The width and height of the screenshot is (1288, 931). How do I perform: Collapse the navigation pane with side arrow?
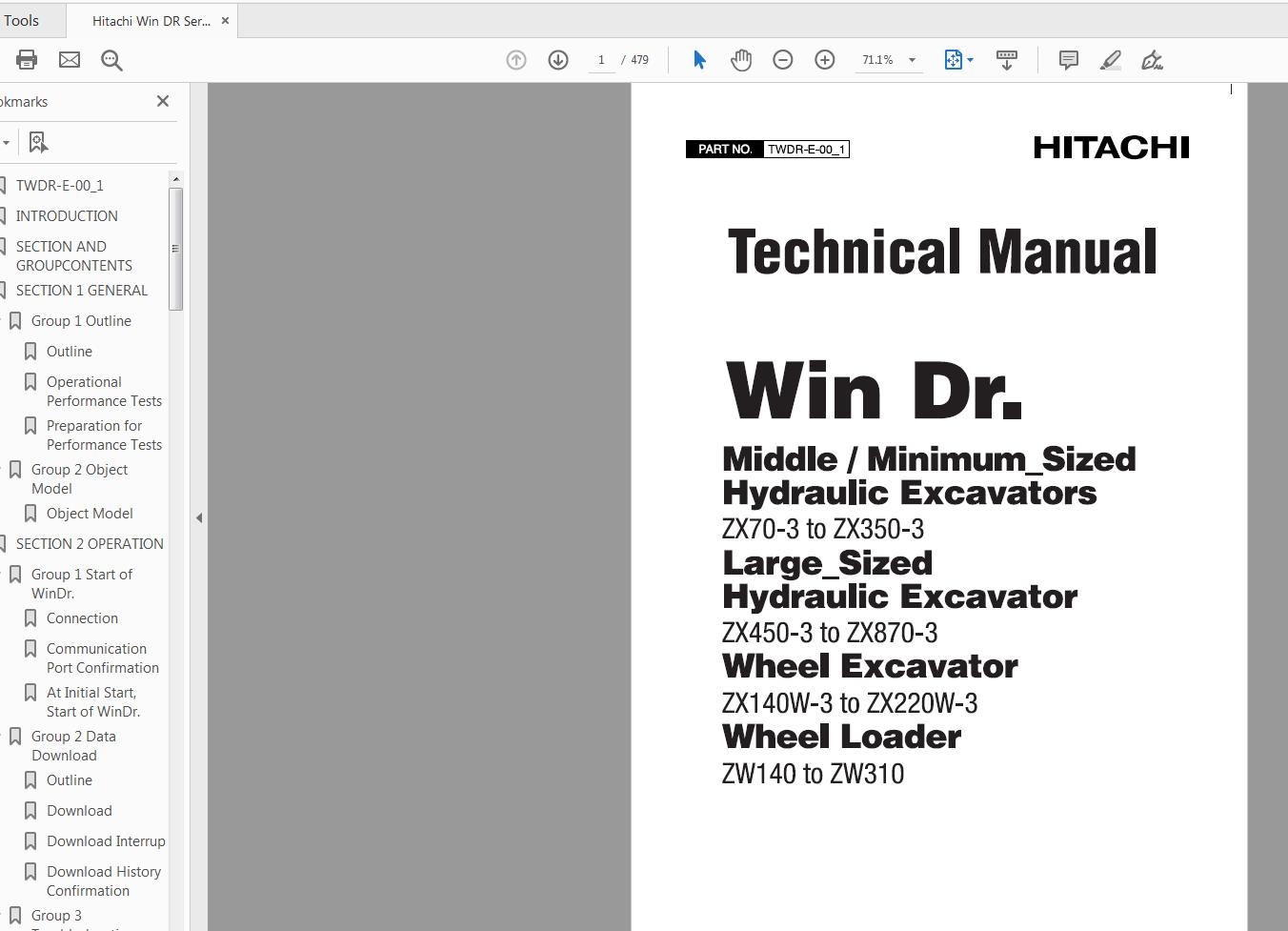199,518
